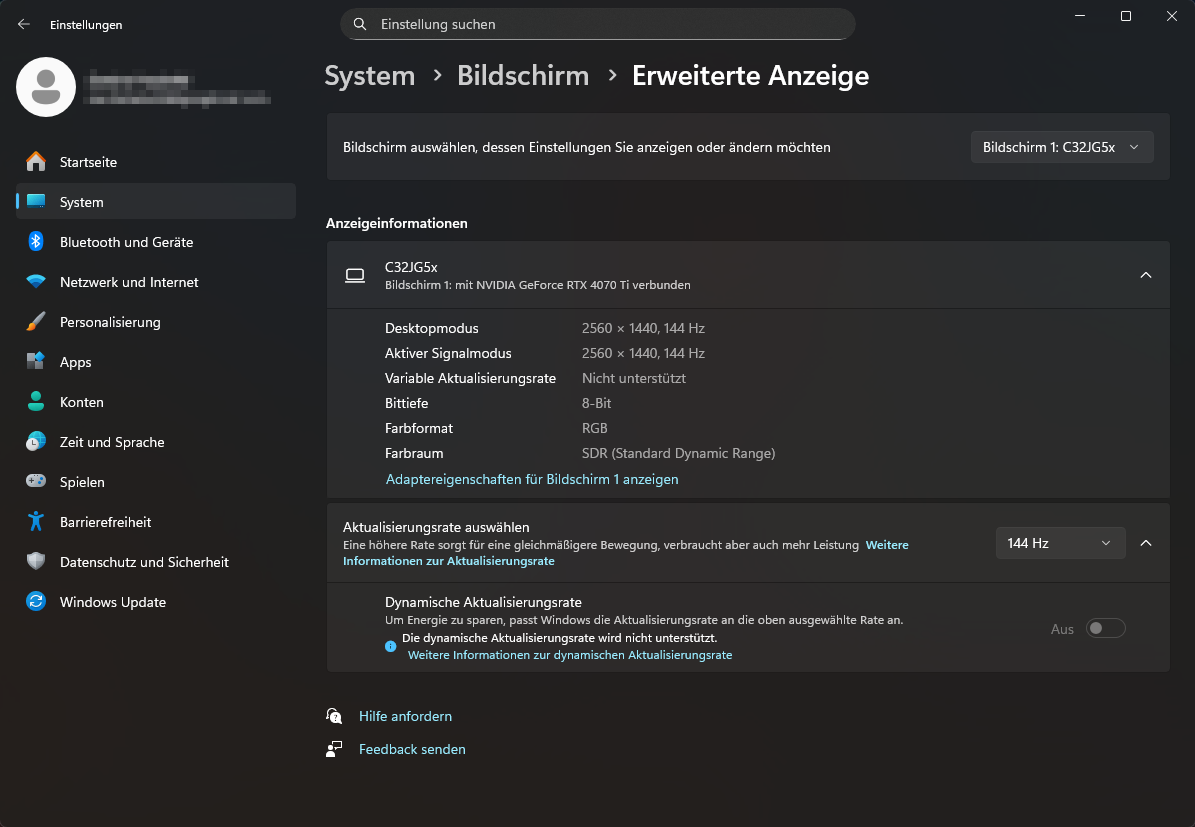The image size is (1195, 827).
Task: Go to Datenschutz und Sicherheit
Action: pos(144,562)
